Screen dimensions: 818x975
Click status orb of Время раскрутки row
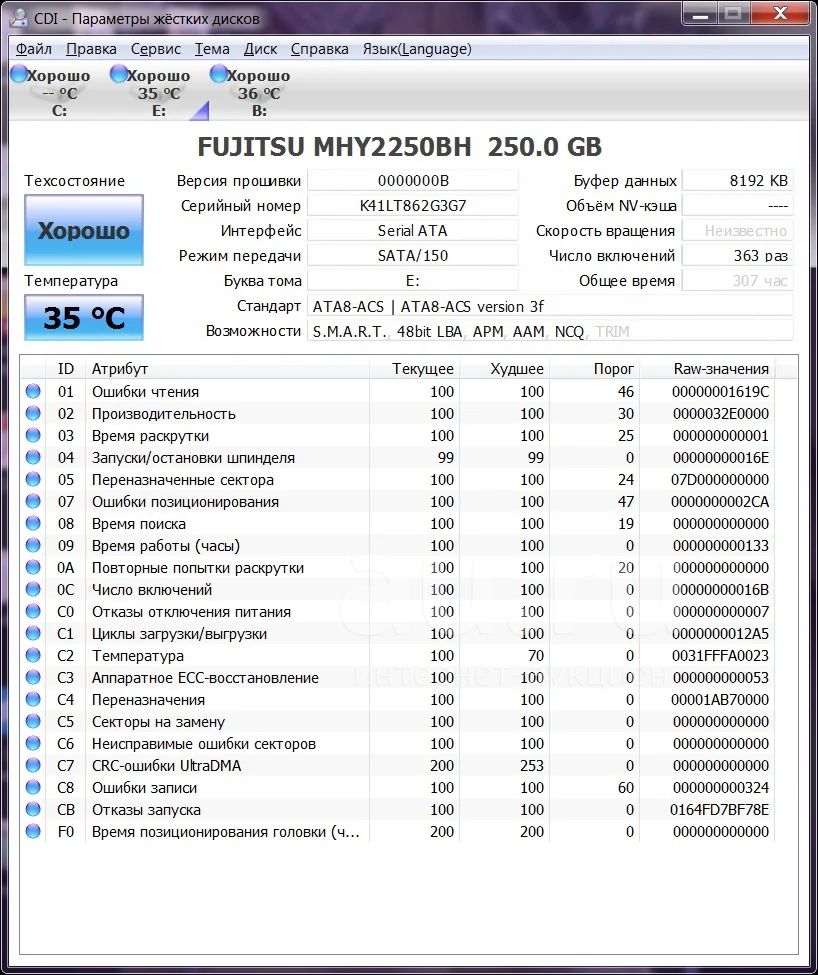point(33,435)
